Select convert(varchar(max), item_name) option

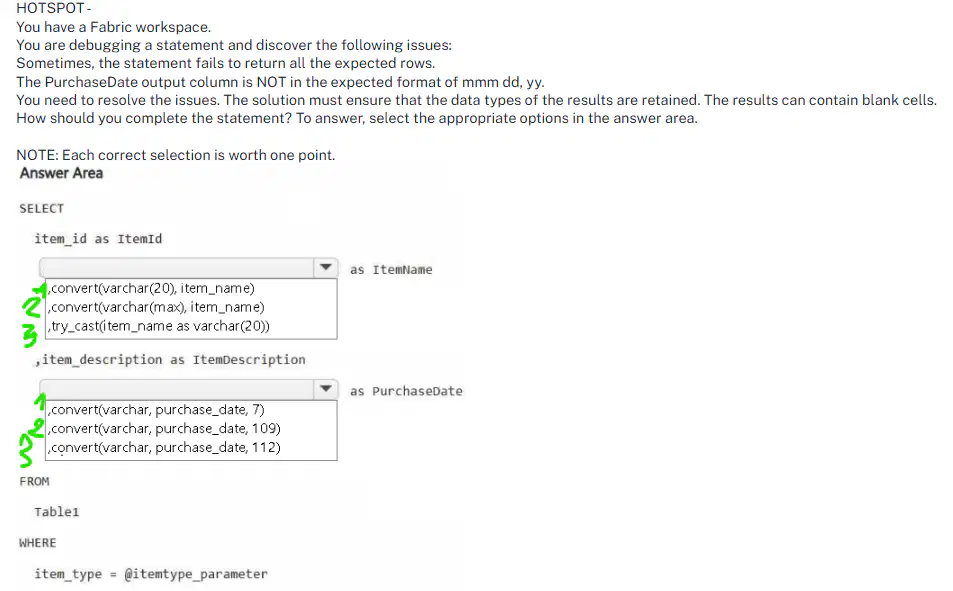pyautogui.click(x=156, y=307)
